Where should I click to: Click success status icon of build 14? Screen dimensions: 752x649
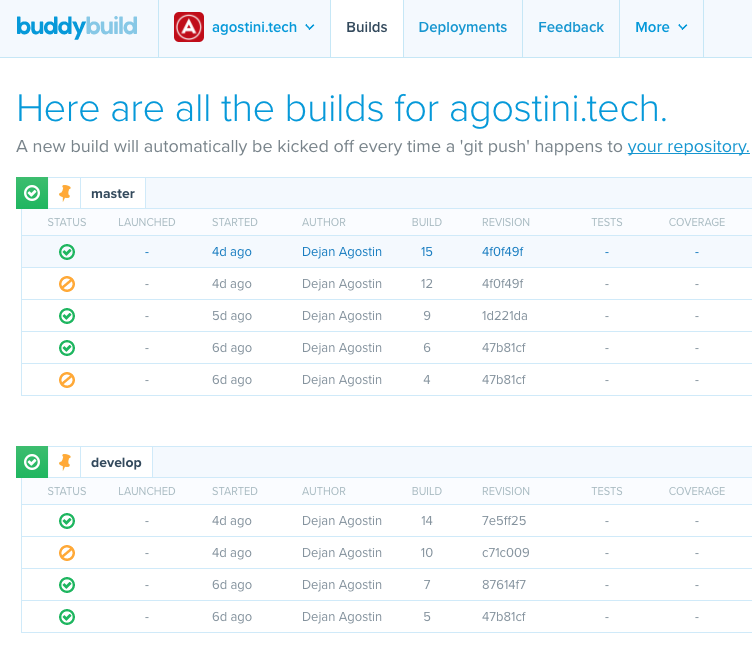pos(67,521)
